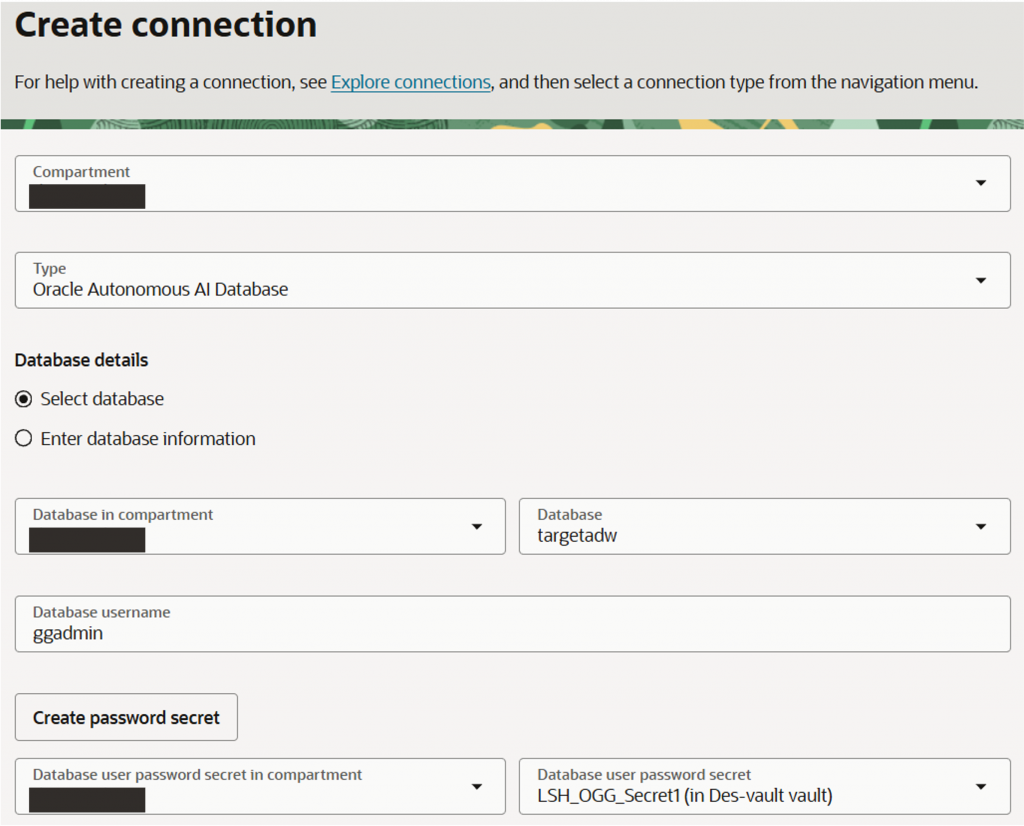Click the Type field dropdown arrow
The width and height of the screenshot is (1024, 826).
[980, 280]
